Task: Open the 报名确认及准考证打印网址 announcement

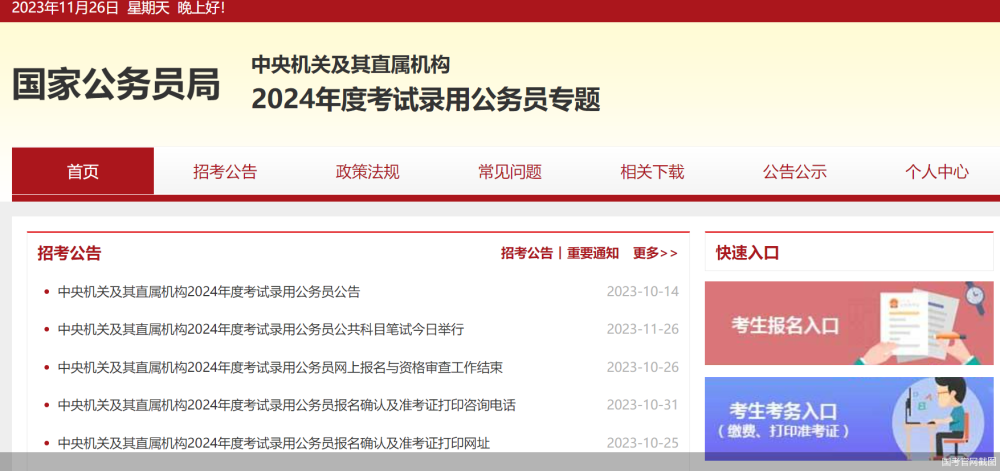Action: [274, 443]
